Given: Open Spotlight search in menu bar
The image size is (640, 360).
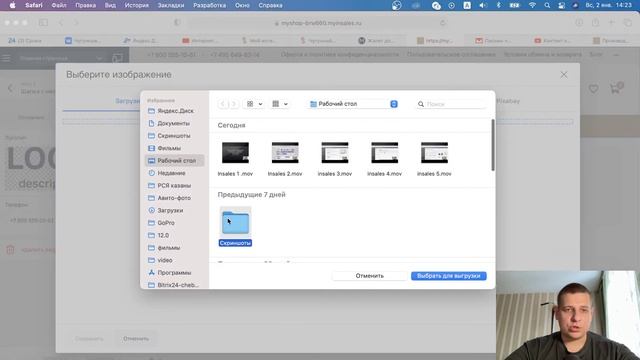Looking at the screenshot, I should click(x=547, y=5).
